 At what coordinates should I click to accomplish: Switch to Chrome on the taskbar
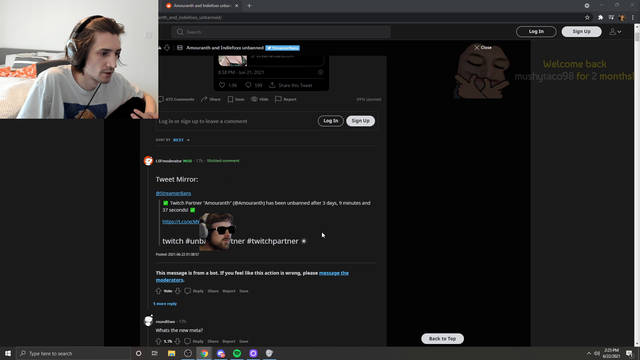(204, 353)
